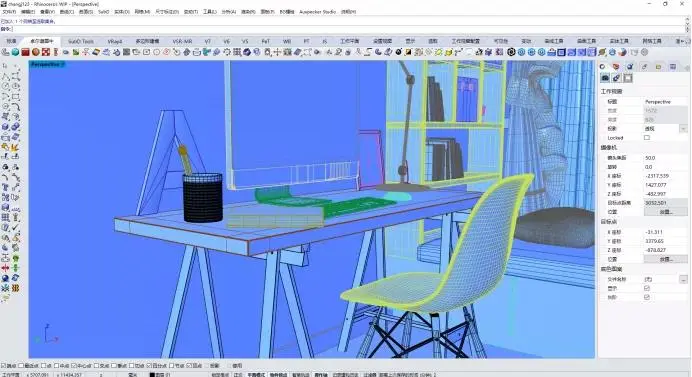The width and height of the screenshot is (692, 377).
Task: Open the Ayepecker Studio menu
Action: 318,12
